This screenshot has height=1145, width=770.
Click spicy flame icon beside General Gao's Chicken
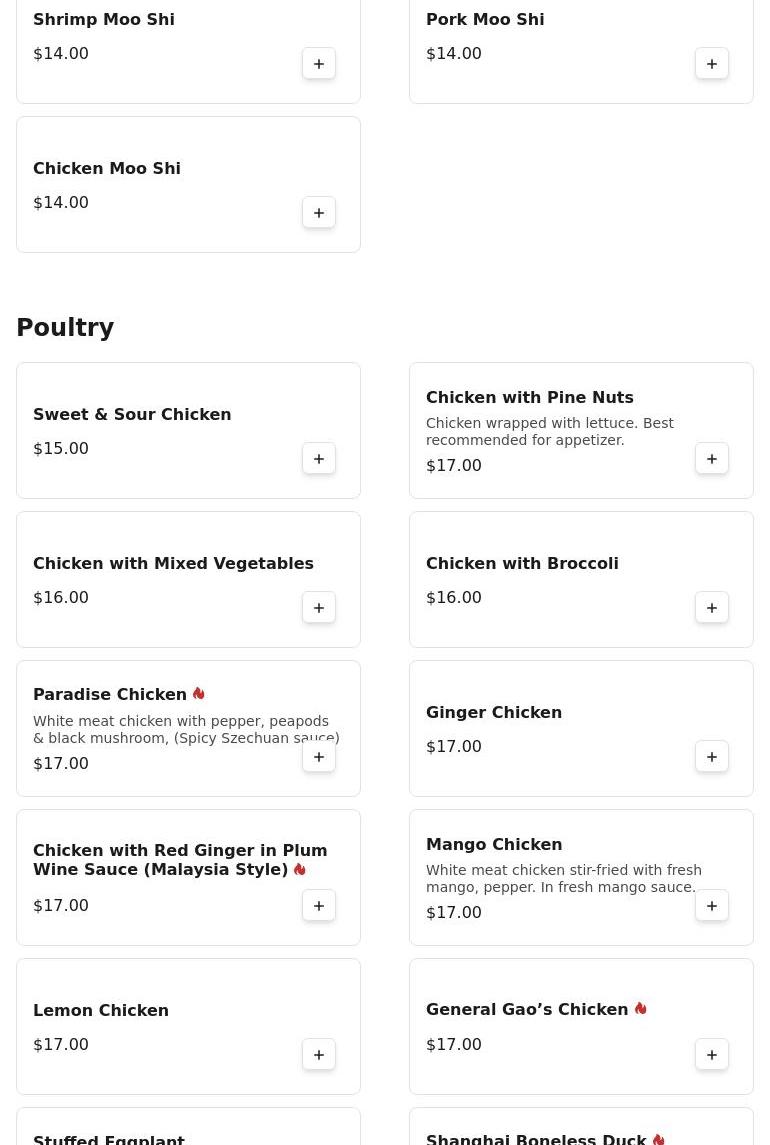(641, 1008)
